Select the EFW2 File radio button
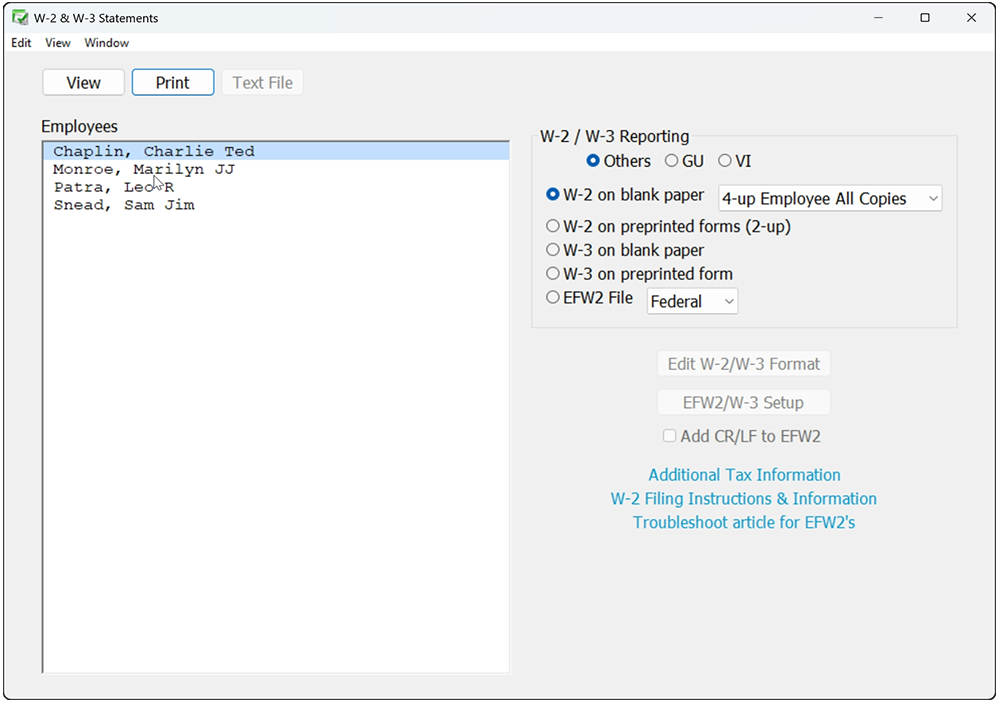 pos(552,297)
